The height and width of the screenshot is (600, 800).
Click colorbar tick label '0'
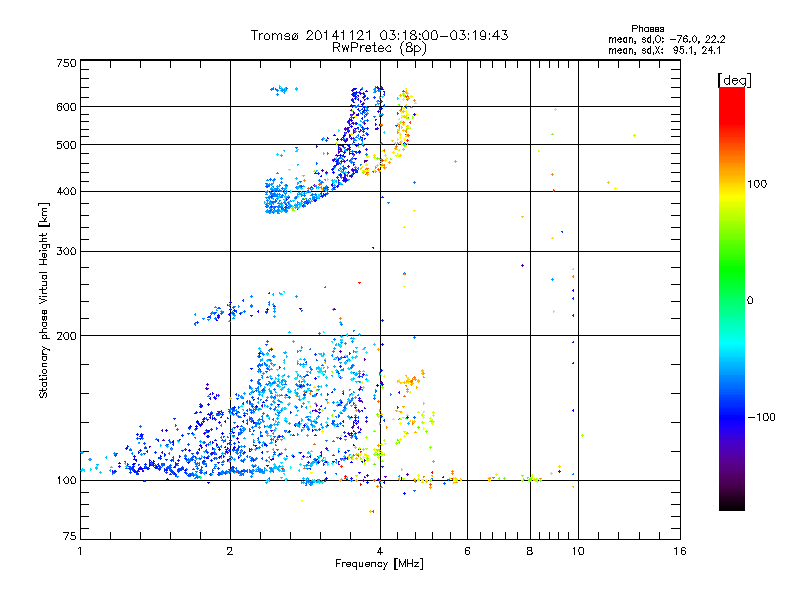click(750, 301)
